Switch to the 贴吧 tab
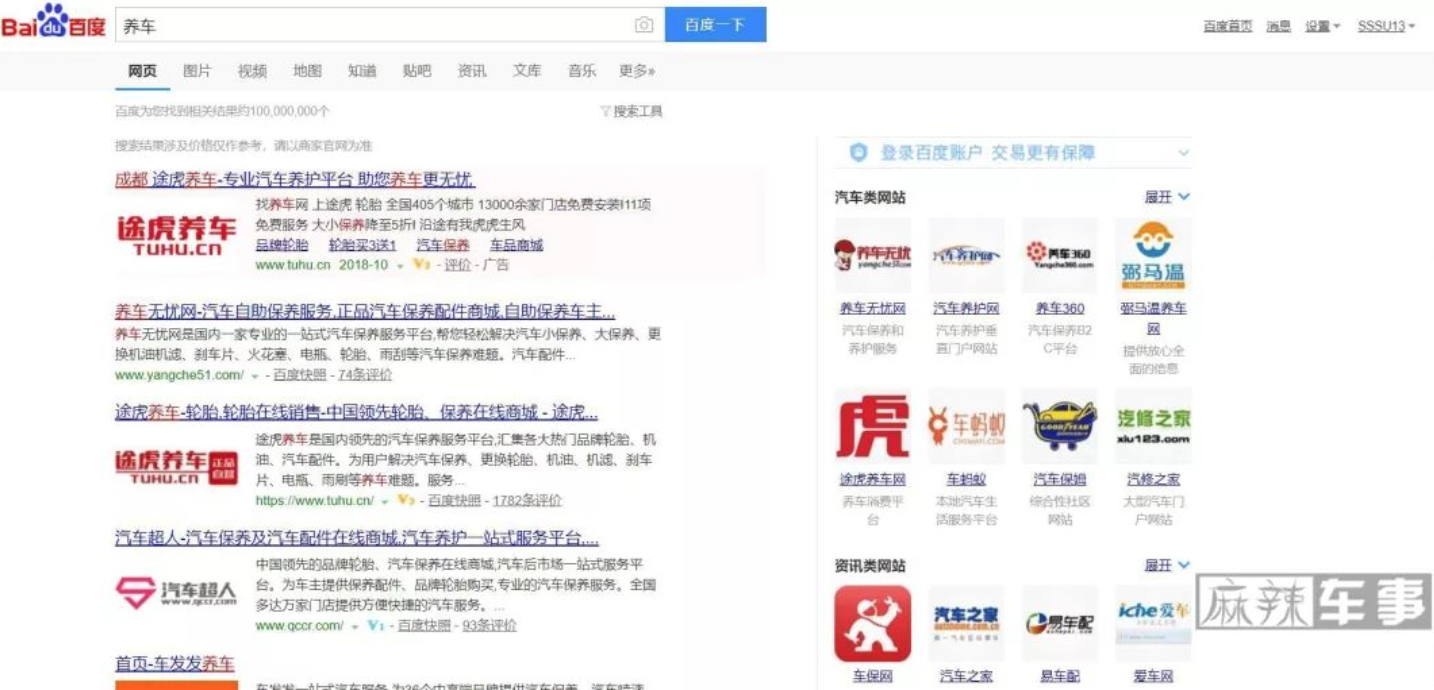The width and height of the screenshot is (1434, 690). click(417, 71)
